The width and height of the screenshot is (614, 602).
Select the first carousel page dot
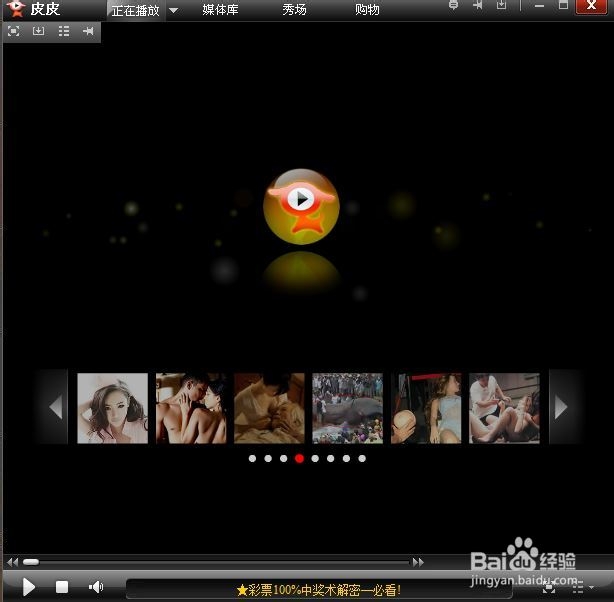[x=253, y=458]
